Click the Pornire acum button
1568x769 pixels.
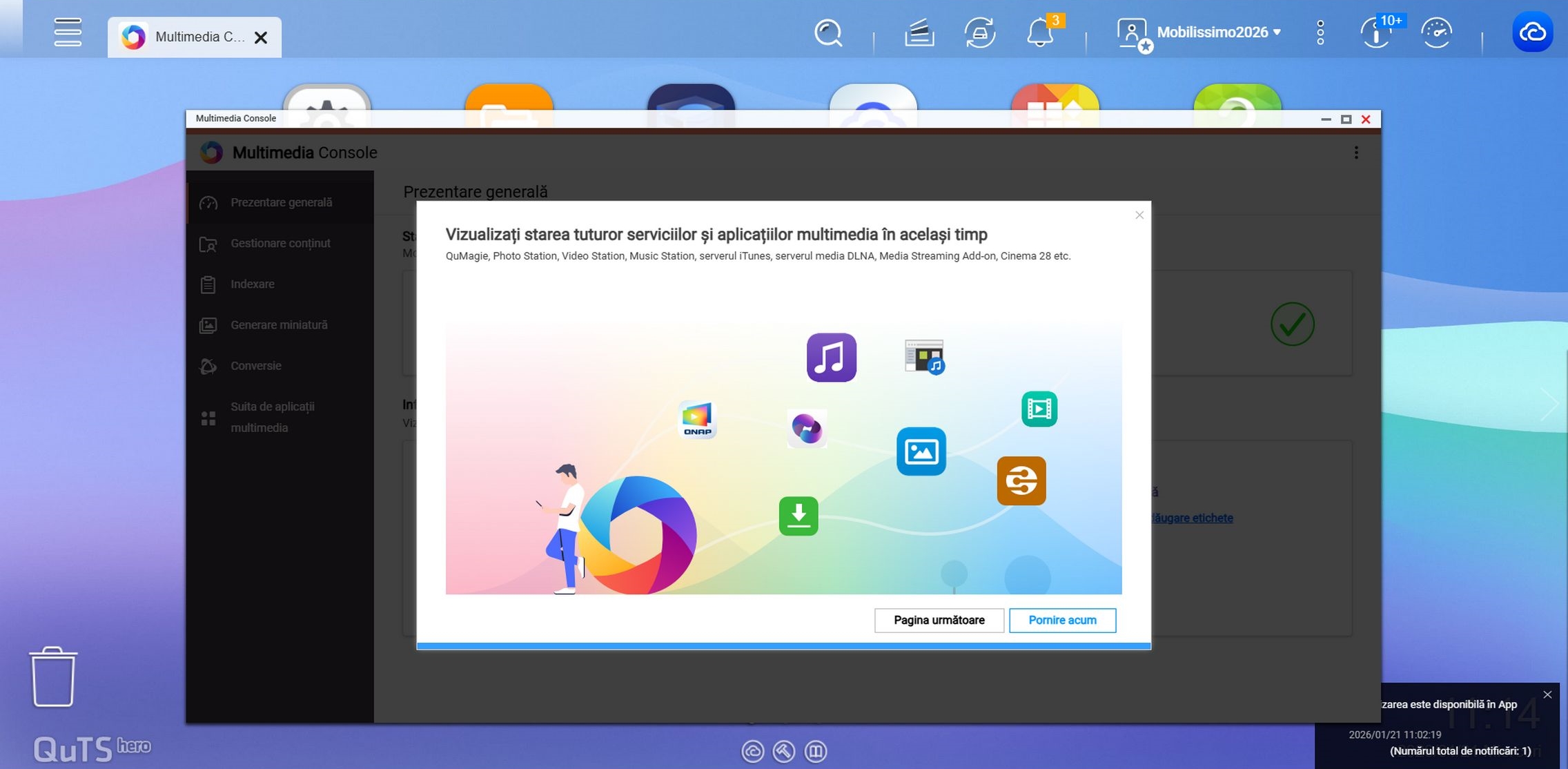pyautogui.click(x=1062, y=620)
